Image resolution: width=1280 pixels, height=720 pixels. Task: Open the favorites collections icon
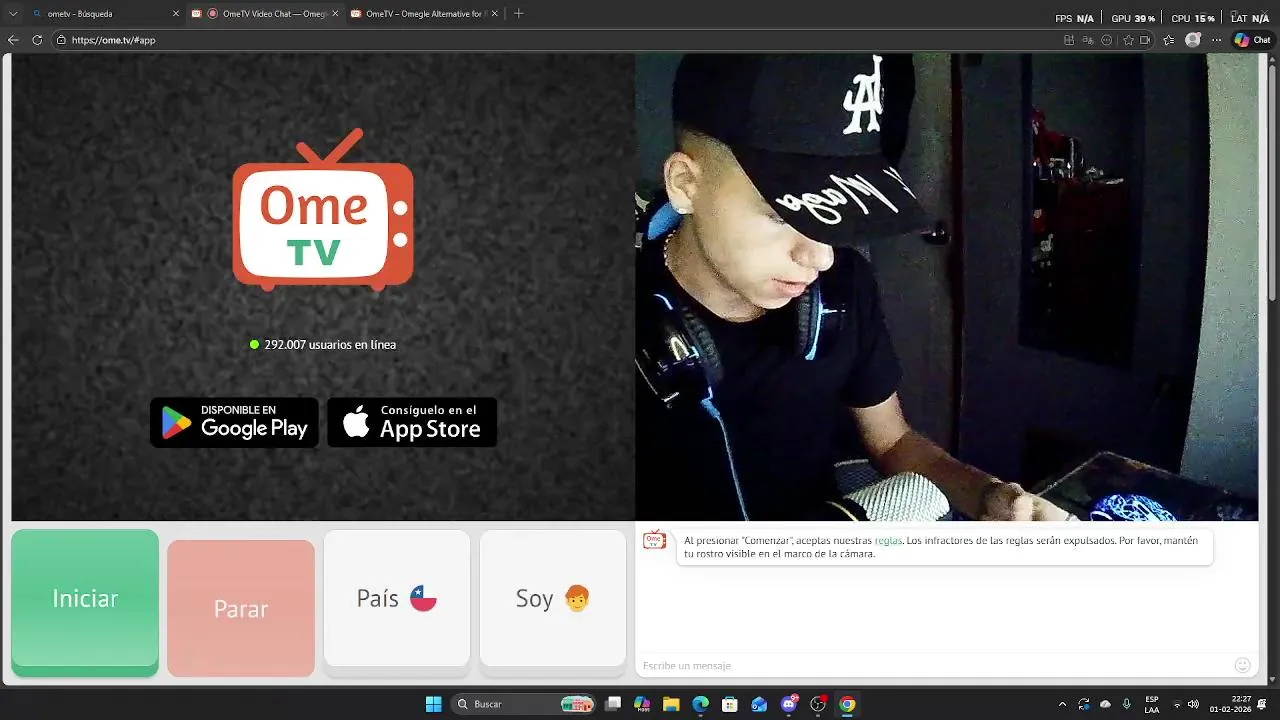pyautogui.click(x=1169, y=40)
